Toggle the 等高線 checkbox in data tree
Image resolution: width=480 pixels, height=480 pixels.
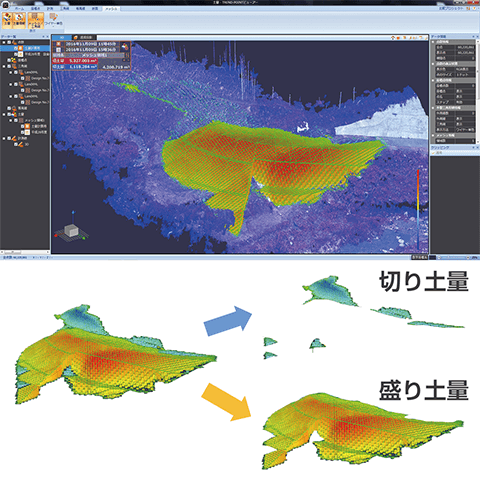tap(9, 108)
